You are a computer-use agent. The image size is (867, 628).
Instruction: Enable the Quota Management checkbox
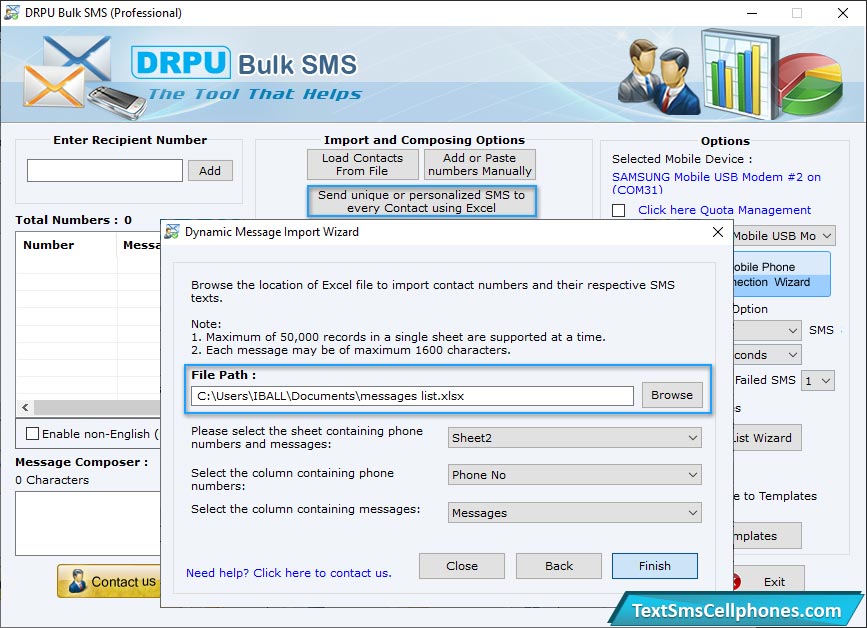[619, 211]
